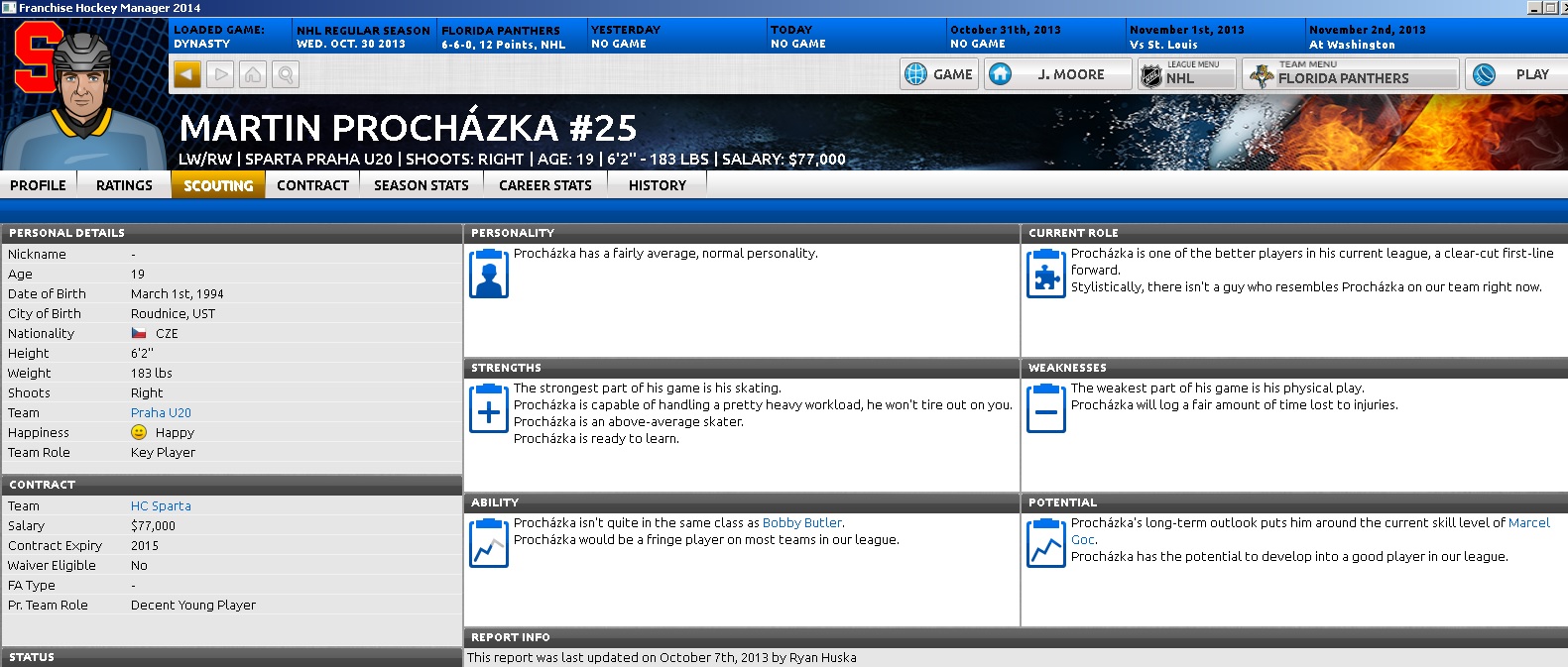Viewport: 1568px width, 667px height.
Task: Go back with the orange left arrow
Action: click(x=187, y=74)
